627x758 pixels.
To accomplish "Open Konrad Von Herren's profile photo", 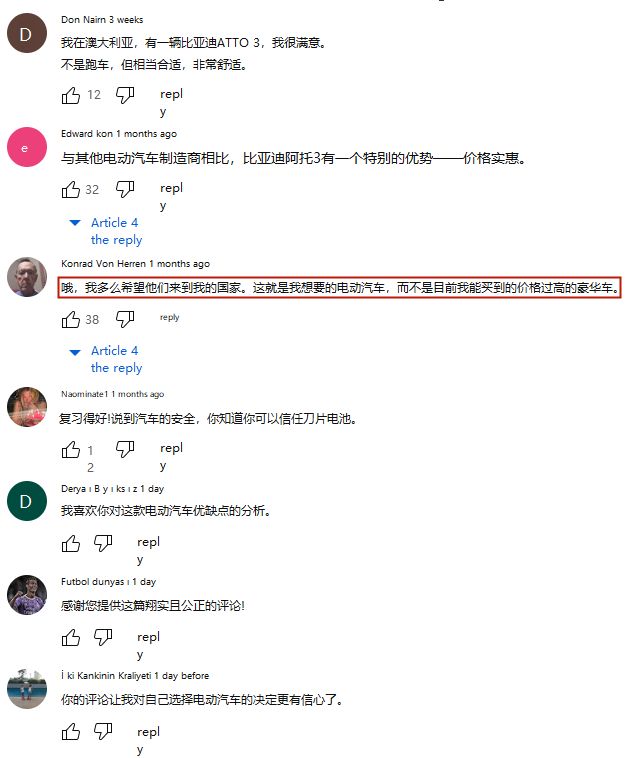I will pos(27,277).
